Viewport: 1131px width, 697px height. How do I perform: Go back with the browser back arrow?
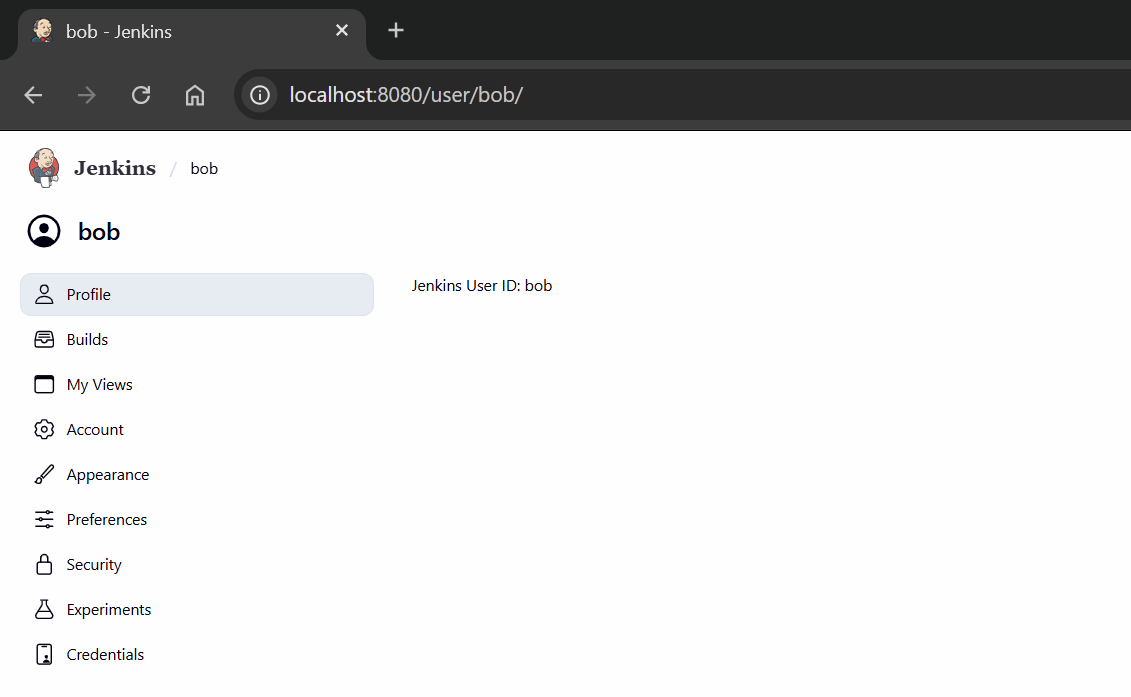coord(33,95)
